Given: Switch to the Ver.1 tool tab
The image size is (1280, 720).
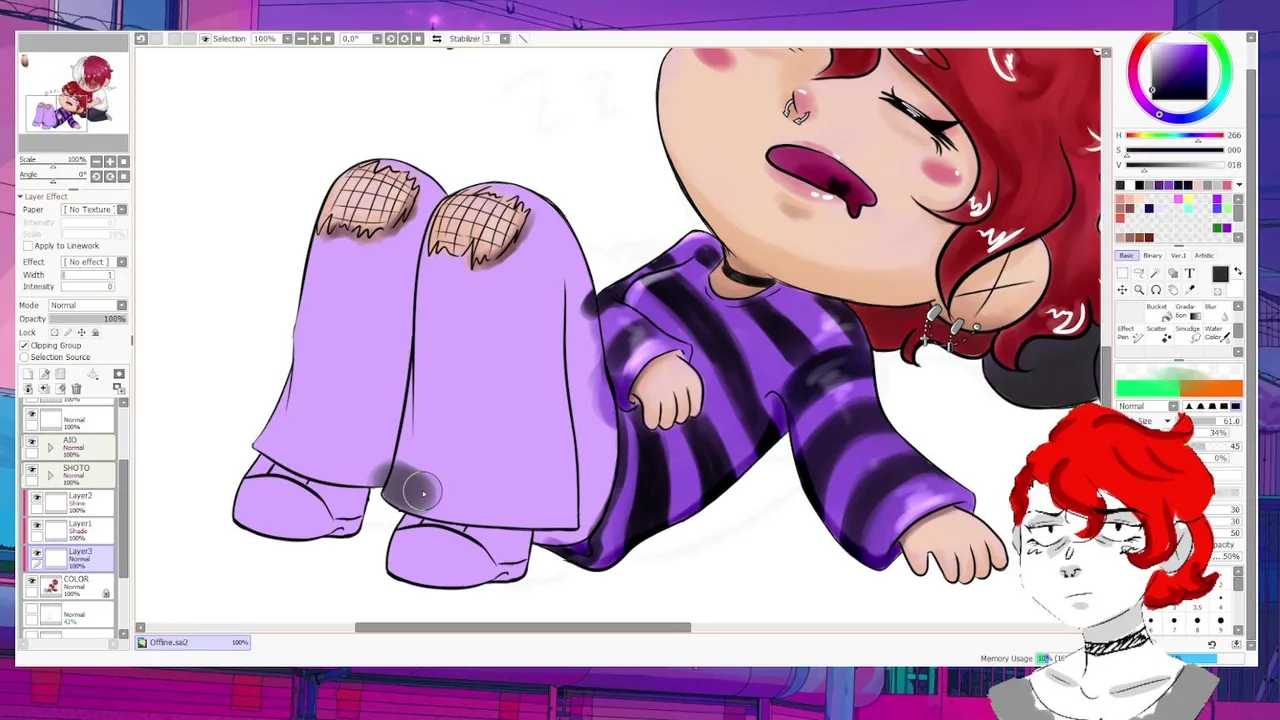Looking at the screenshot, I should click(1179, 256).
